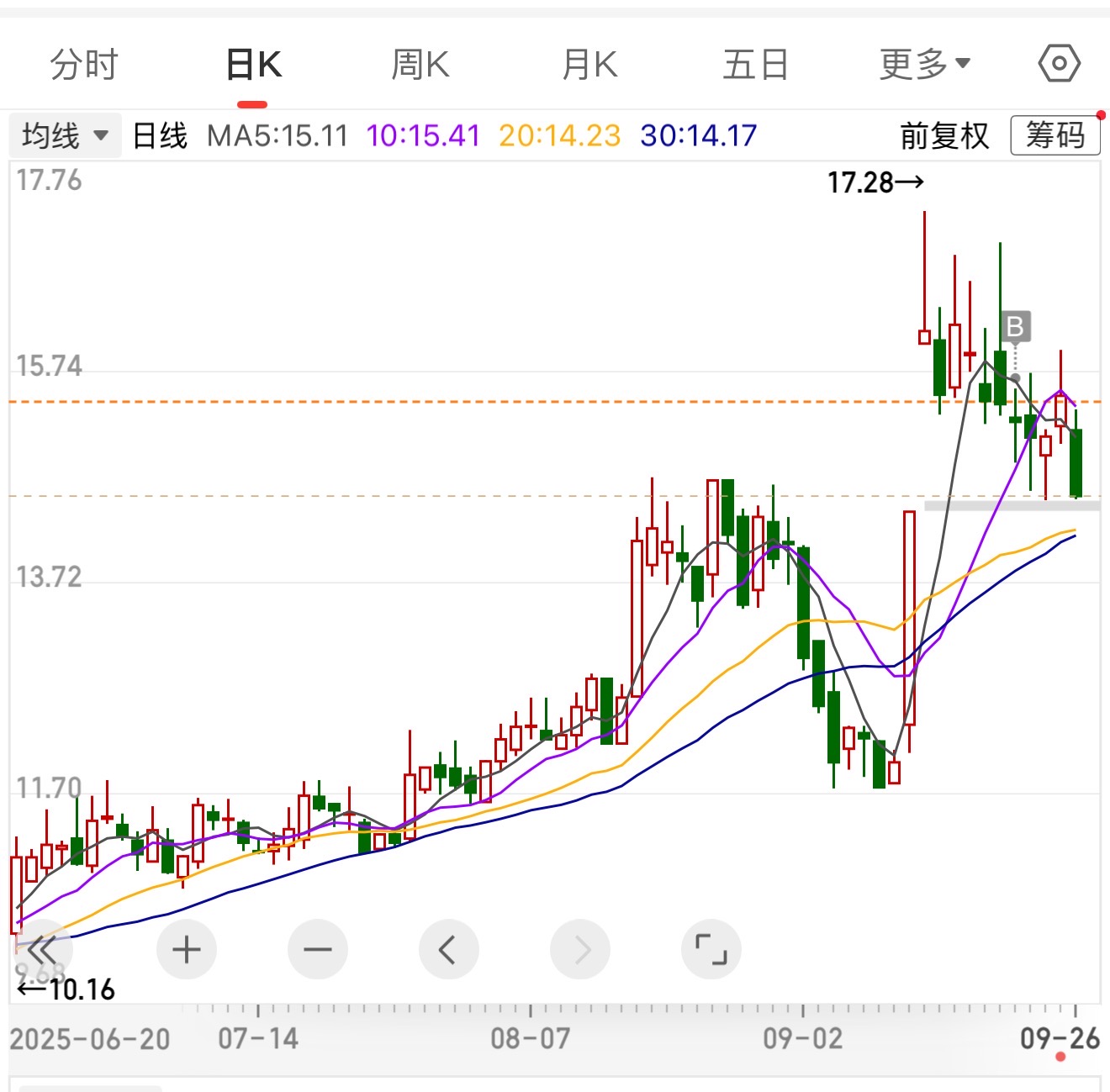Jump to earliest data with double-left arrow
The image size is (1110, 1092).
(42, 950)
